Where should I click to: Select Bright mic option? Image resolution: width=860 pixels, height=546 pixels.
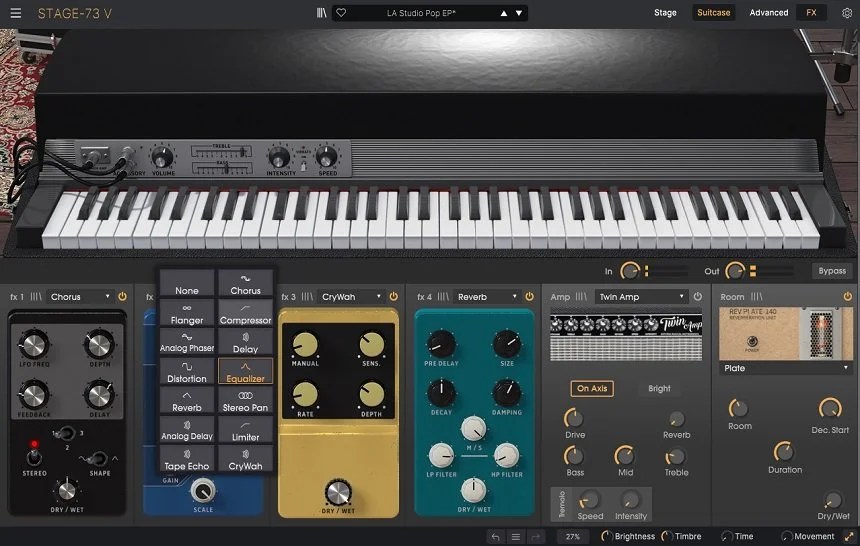659,388
